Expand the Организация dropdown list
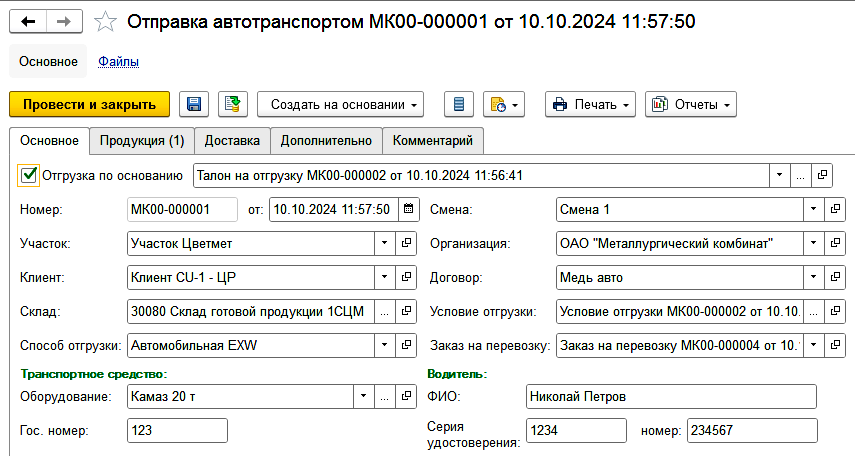Screen dimensions: 855x456 pos(812,243)
